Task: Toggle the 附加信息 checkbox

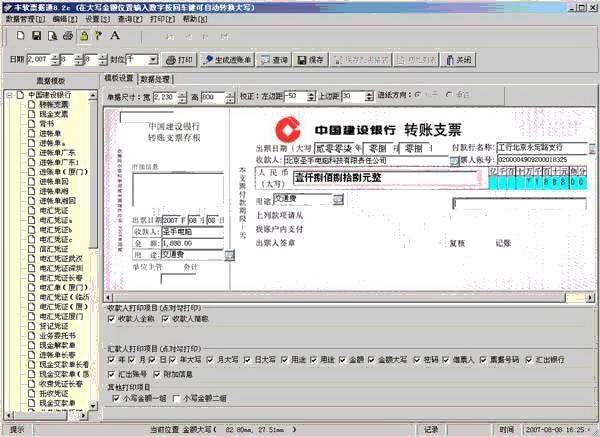Action: pos(157,374)
